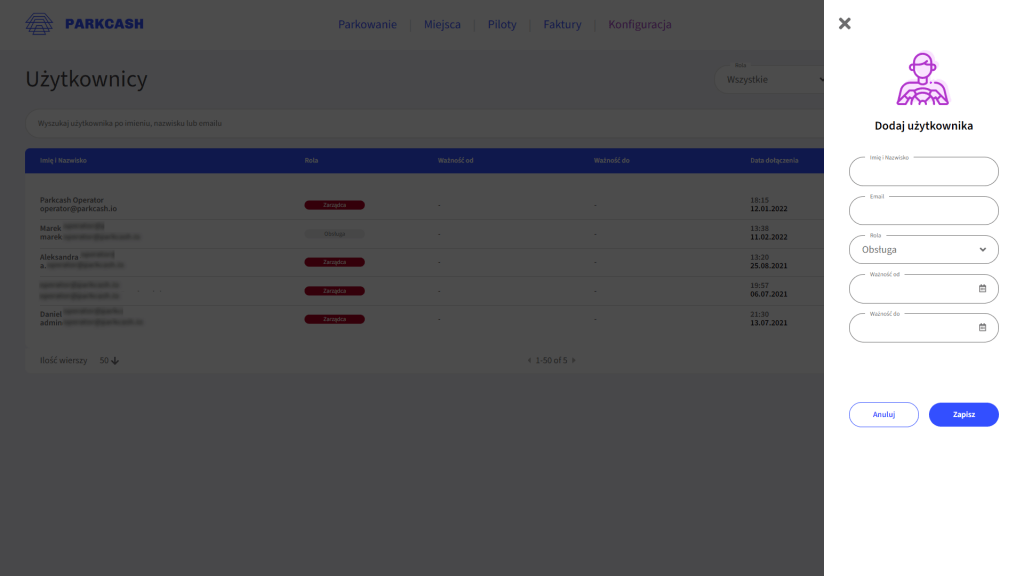The width and height of the screenshot is (1024, 576).
Task: Click the ParkCash logo
Action: click(84, 23)
